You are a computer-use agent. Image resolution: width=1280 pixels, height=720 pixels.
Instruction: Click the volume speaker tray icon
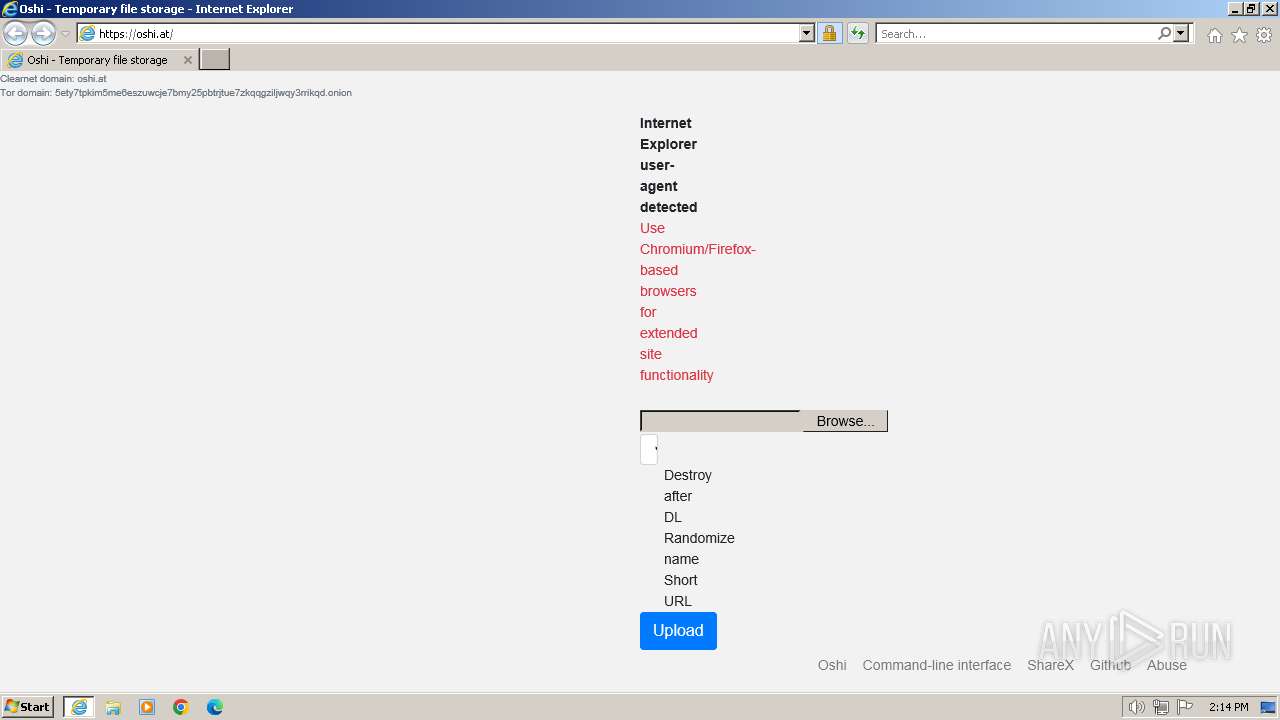[x=1136, y=707]
